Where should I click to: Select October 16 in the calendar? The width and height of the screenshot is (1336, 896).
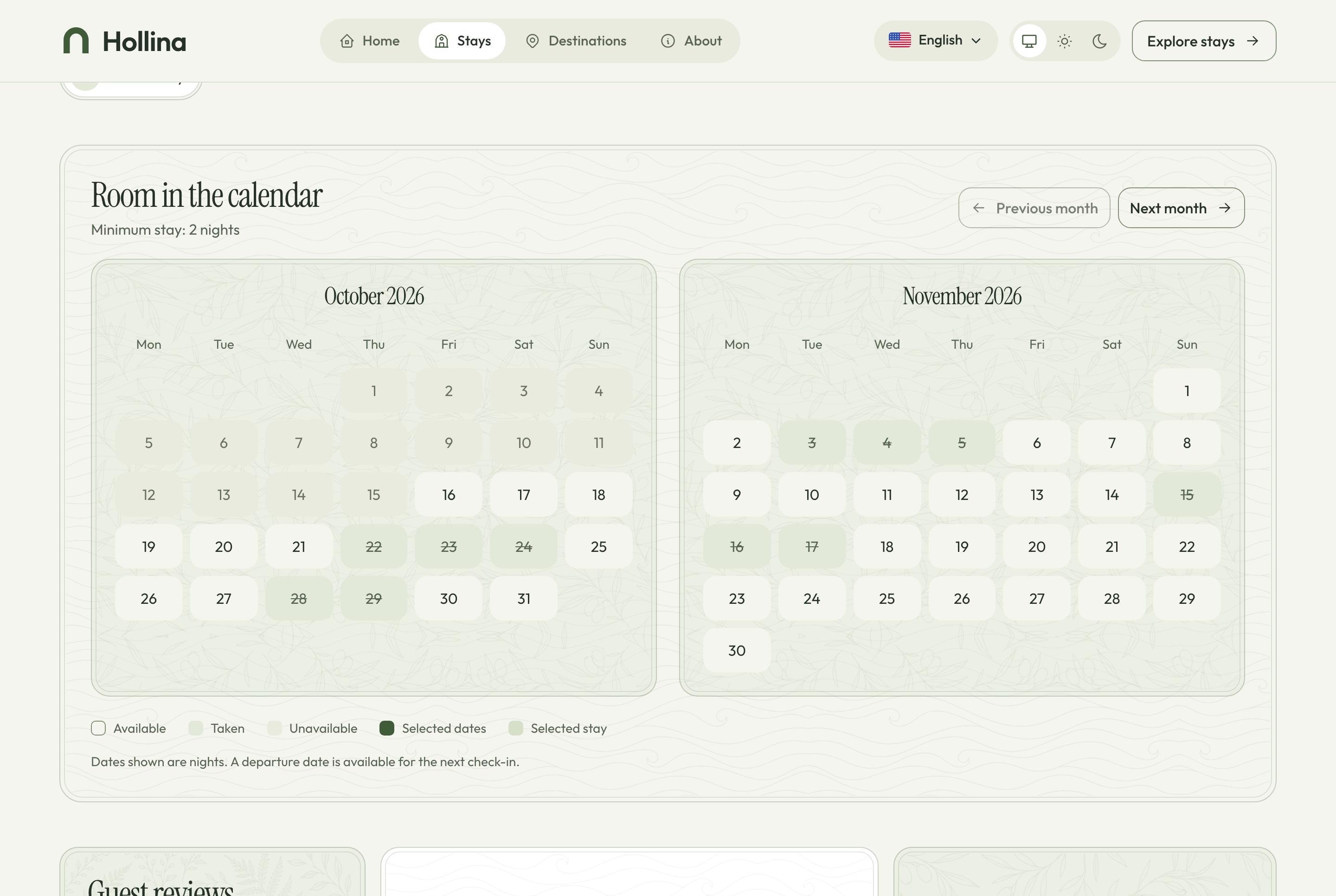449,495
